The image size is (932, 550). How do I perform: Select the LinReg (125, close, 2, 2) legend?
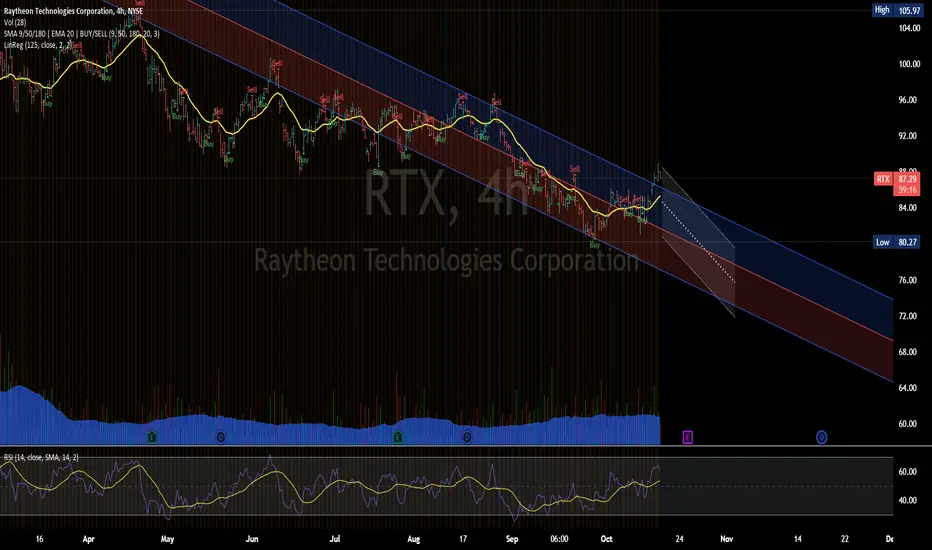(38, 45)
